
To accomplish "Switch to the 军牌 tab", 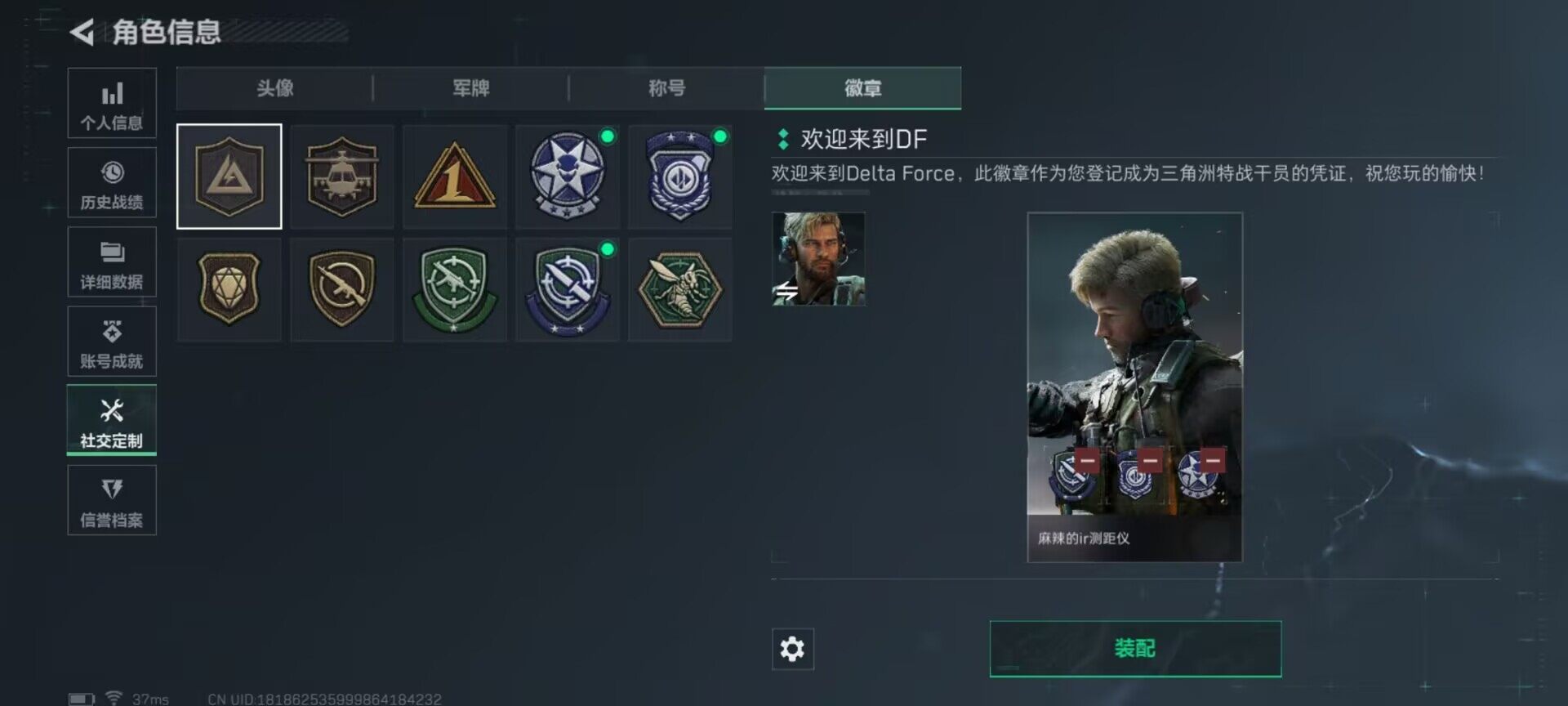I will 471,88.
